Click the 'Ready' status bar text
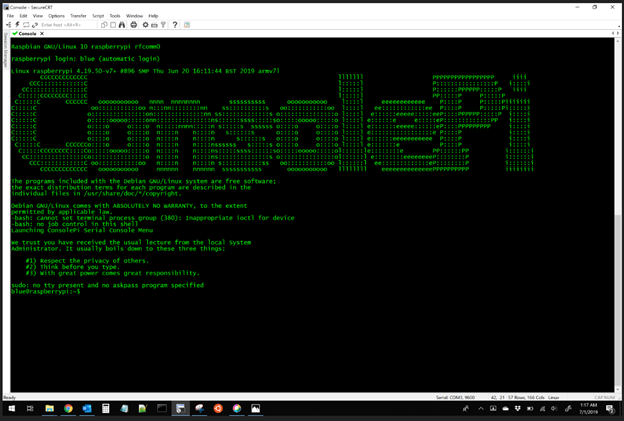 pyautogui.click(x=10, y=397)
